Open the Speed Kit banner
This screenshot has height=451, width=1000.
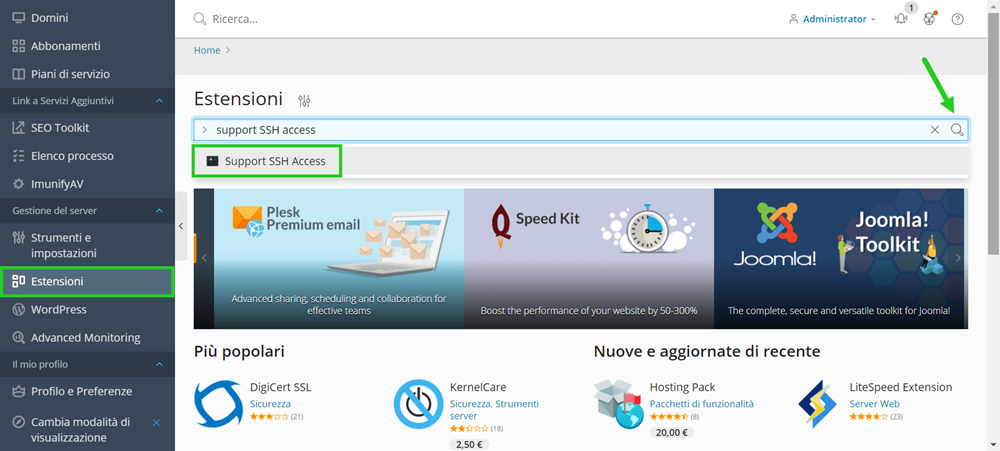pyautogui.click(x=589, y=258)
